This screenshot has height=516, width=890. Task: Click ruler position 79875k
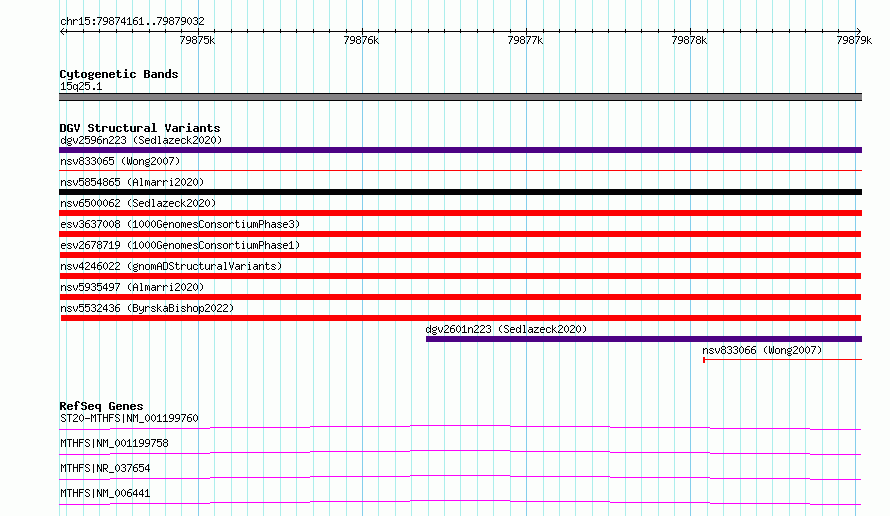197,40
